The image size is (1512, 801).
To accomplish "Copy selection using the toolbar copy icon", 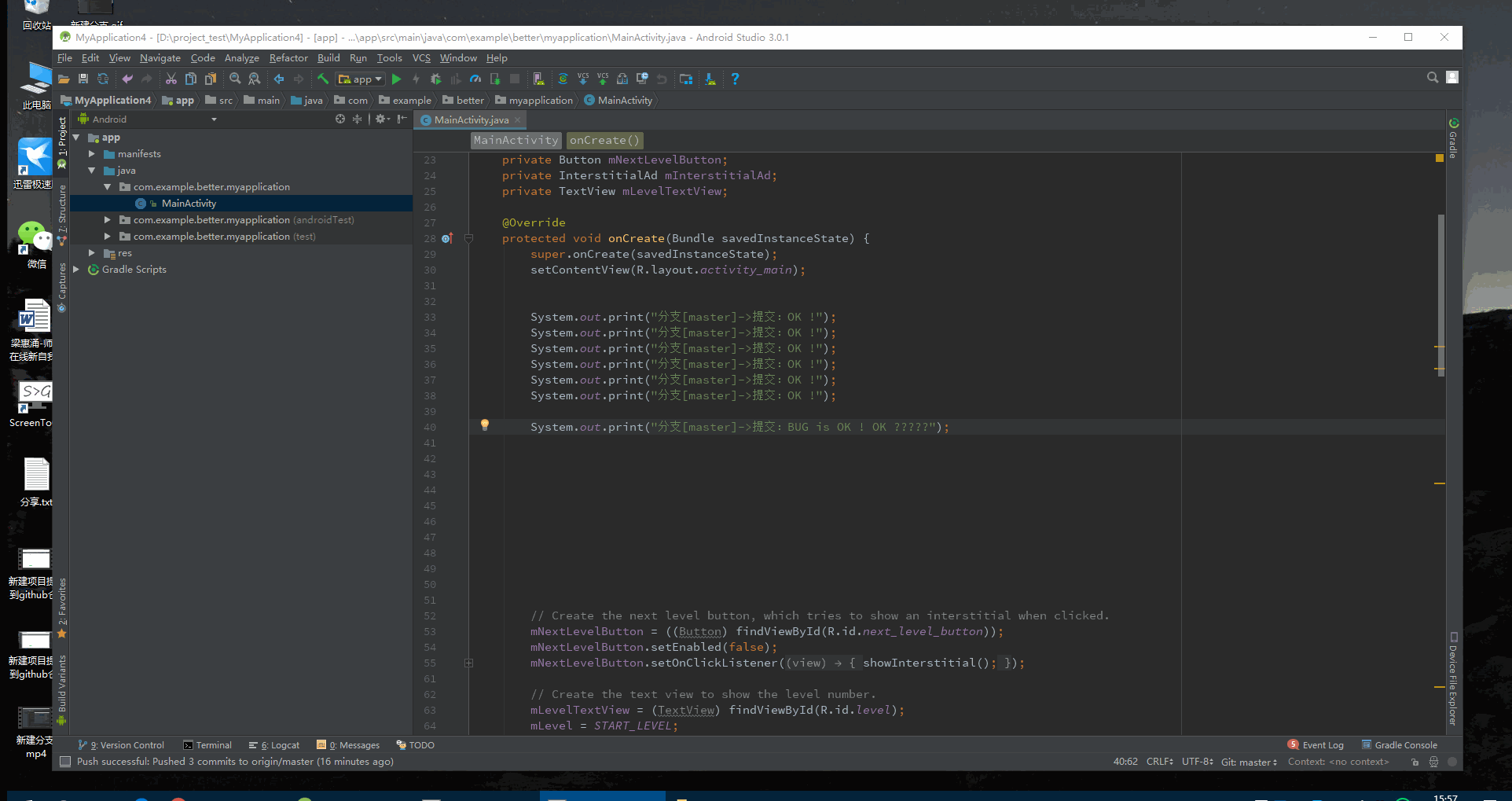I will click(190, 79).
